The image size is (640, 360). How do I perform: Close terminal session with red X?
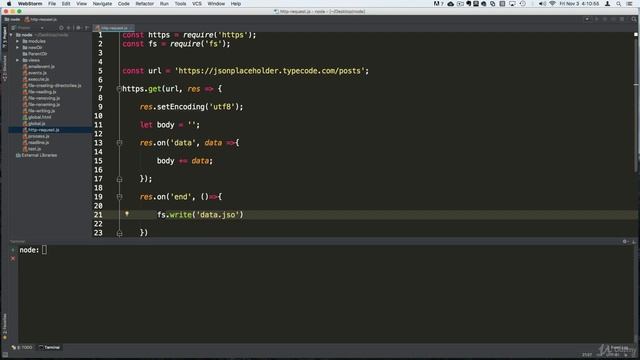tap(13, 258)
